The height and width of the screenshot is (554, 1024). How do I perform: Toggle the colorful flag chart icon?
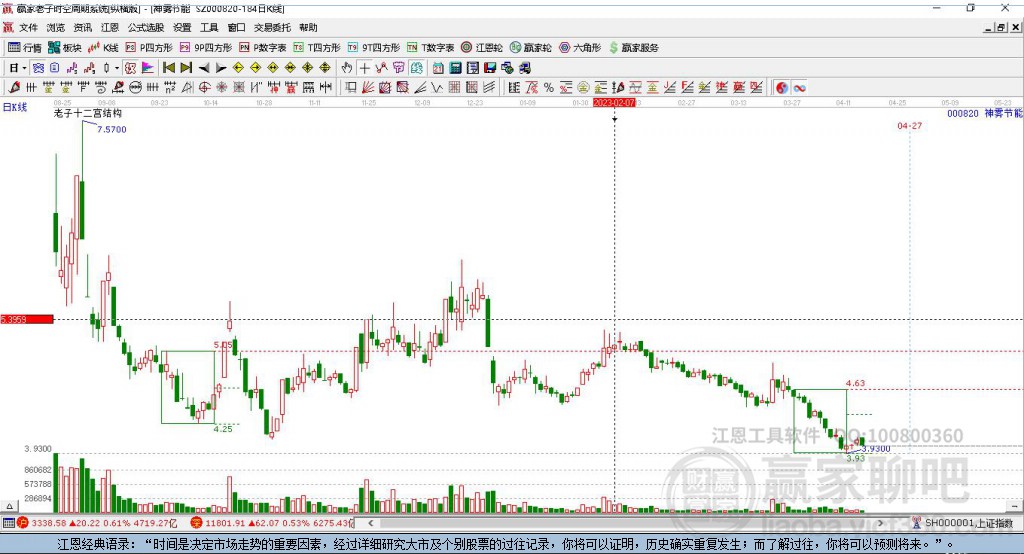click(x=148, y=68)
